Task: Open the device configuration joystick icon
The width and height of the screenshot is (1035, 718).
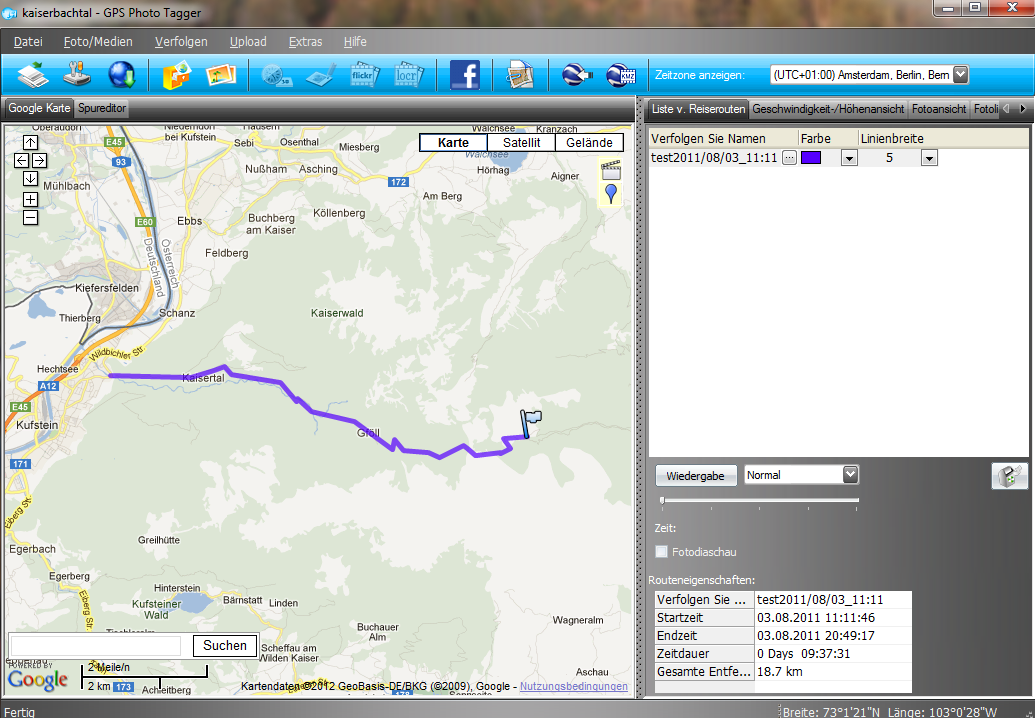Action: (x=77, y=75)
